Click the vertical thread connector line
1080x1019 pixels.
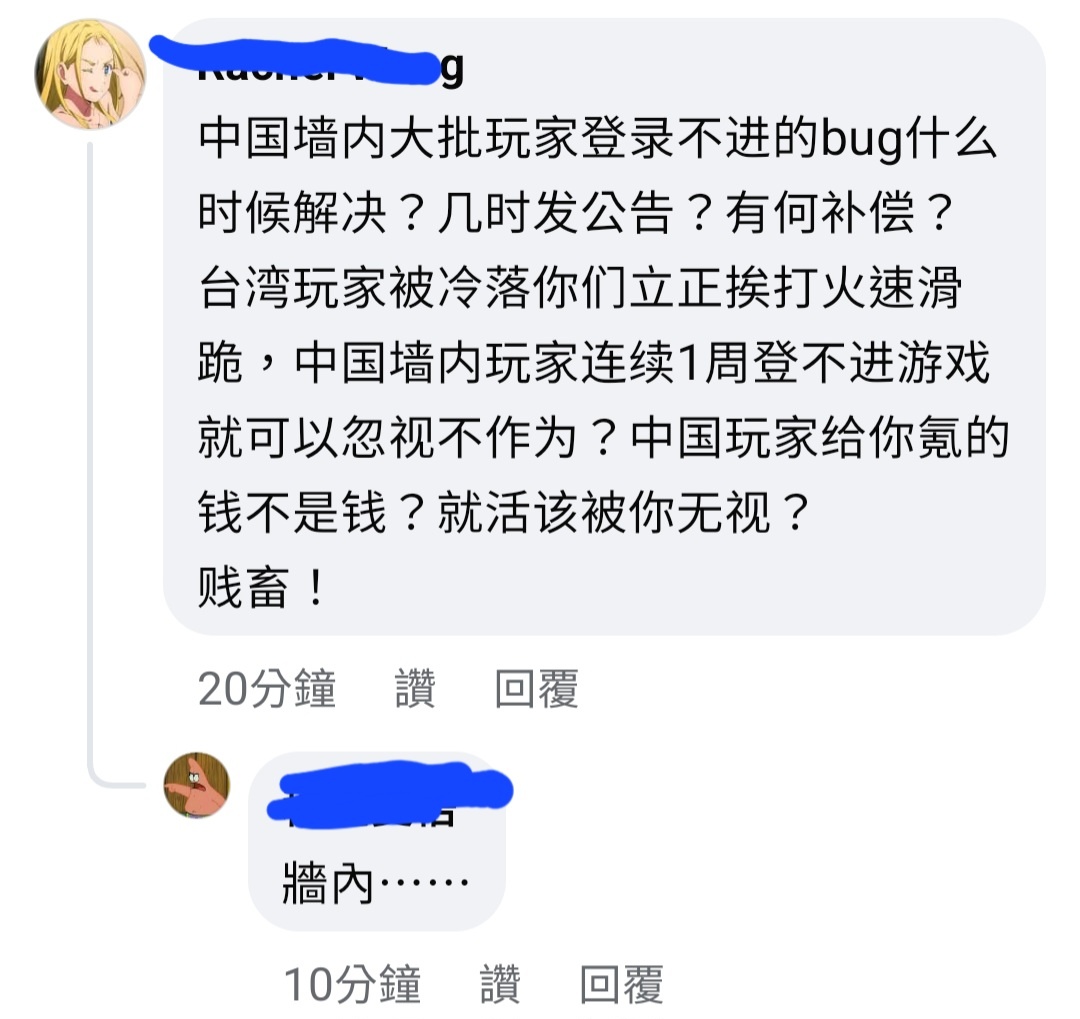click(x=91, y=455)
